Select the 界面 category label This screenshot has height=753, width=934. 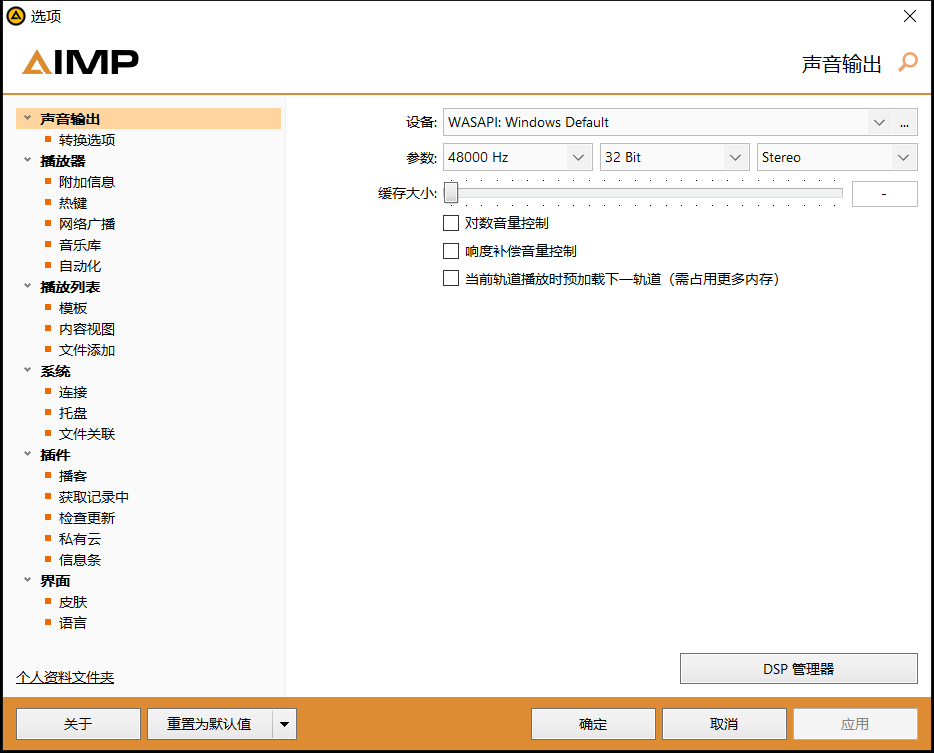tap(55, 581)
